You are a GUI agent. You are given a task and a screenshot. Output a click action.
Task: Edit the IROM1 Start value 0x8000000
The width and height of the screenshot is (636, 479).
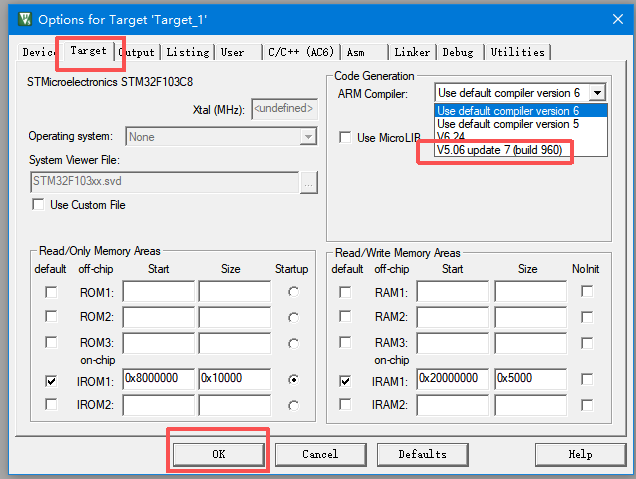[159, 379]
